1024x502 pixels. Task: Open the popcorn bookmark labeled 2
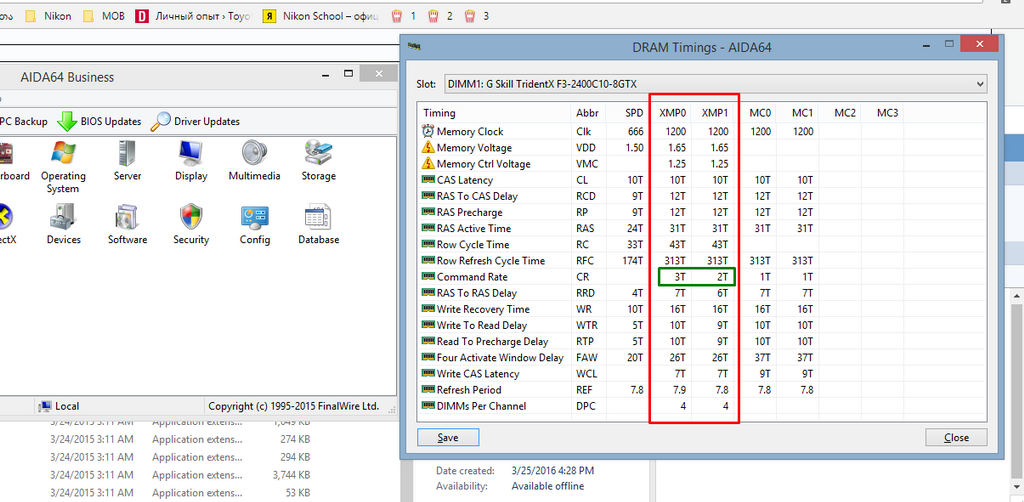coord(440,16)
